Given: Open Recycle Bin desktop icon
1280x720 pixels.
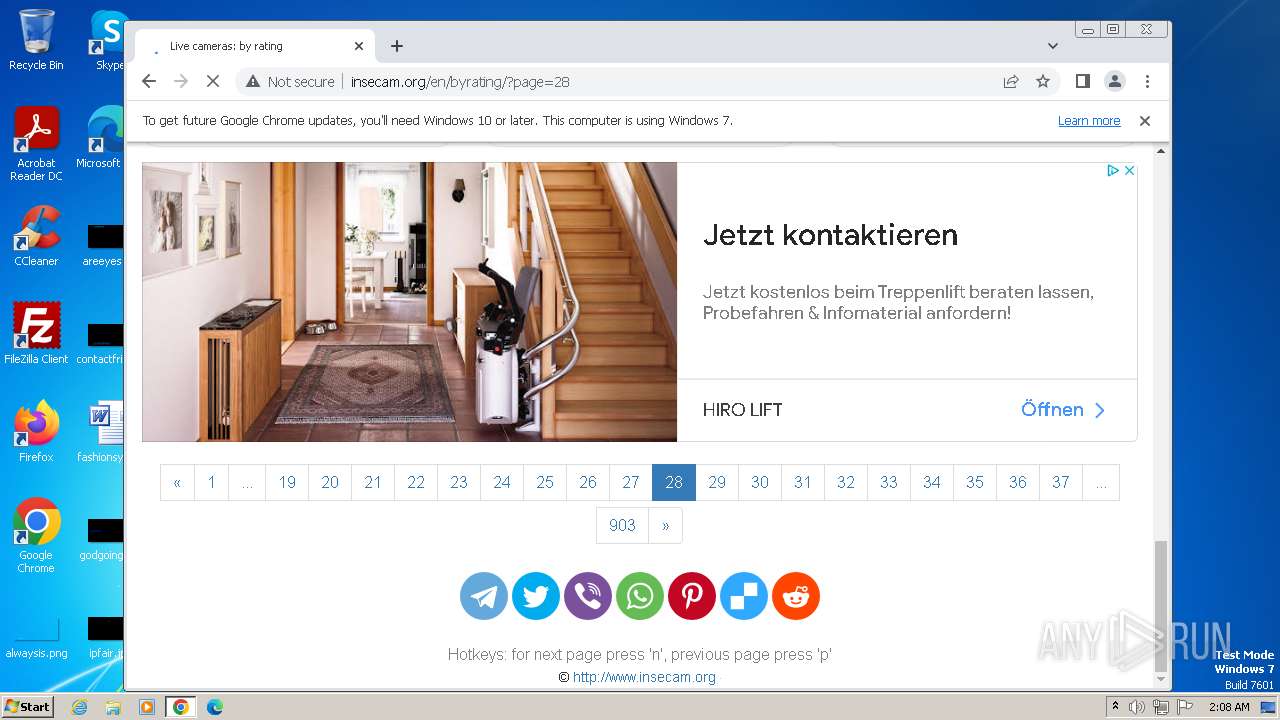Looking at the screenshot, I should [x=36, y=40].
